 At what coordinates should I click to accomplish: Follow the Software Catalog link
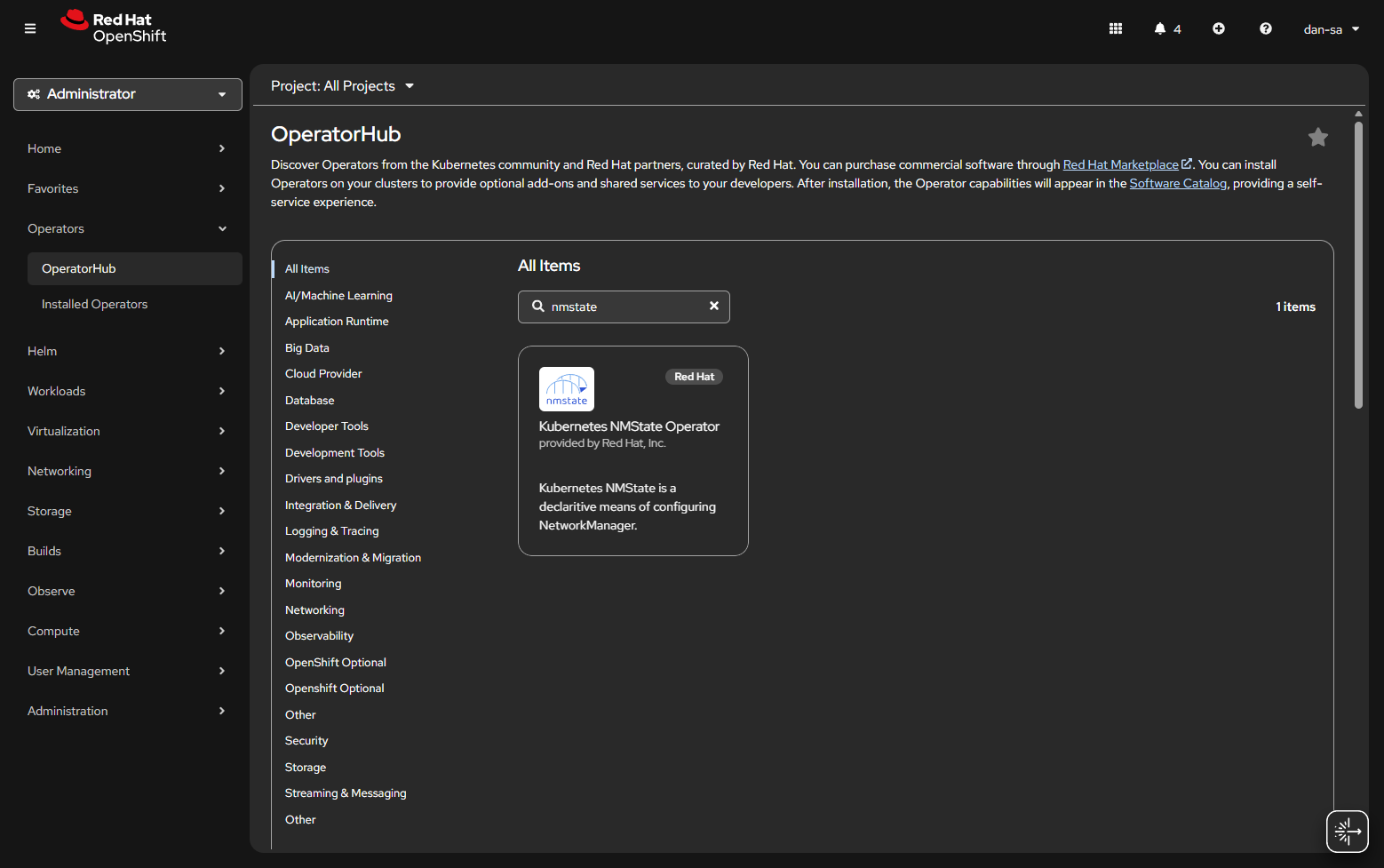tap(1177, 183)
